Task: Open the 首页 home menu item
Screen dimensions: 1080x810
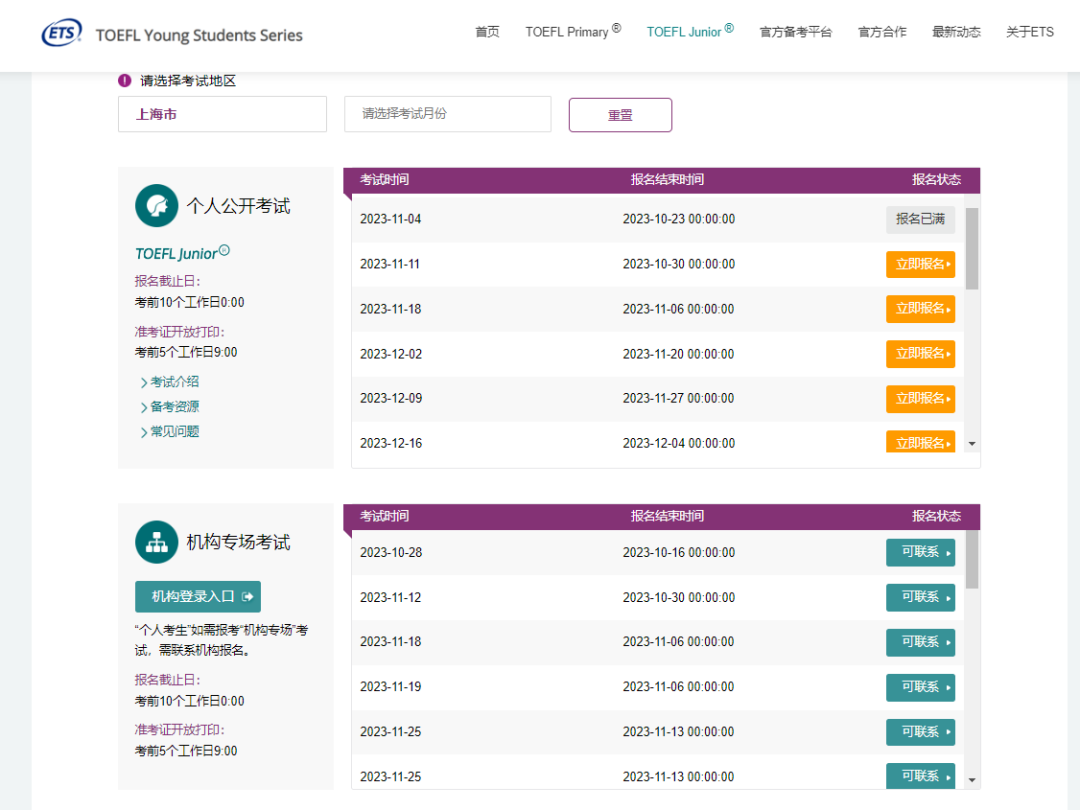Action: point(487,32)
